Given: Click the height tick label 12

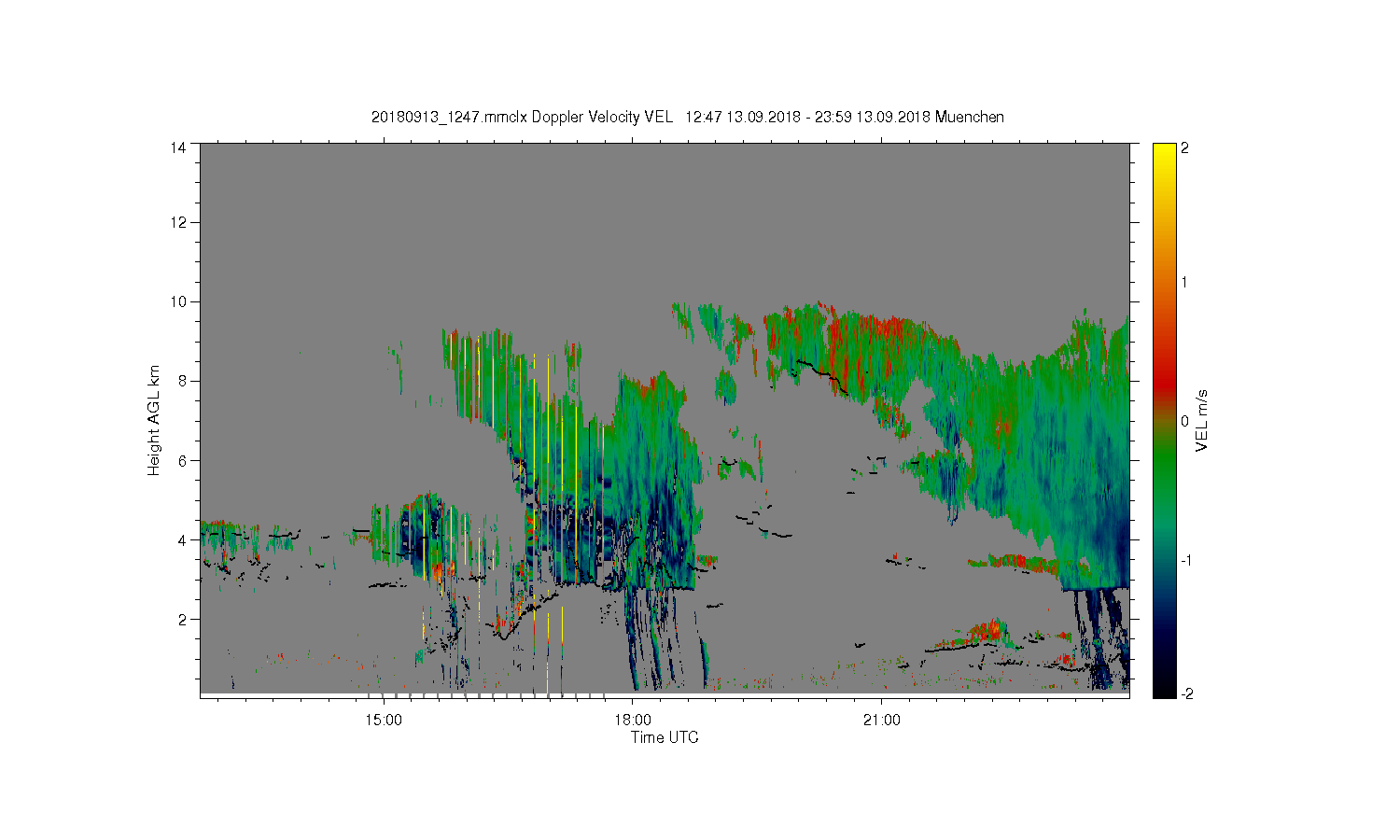Looking at the screenshot, I should pyautogui.click(x=178, y=222).
